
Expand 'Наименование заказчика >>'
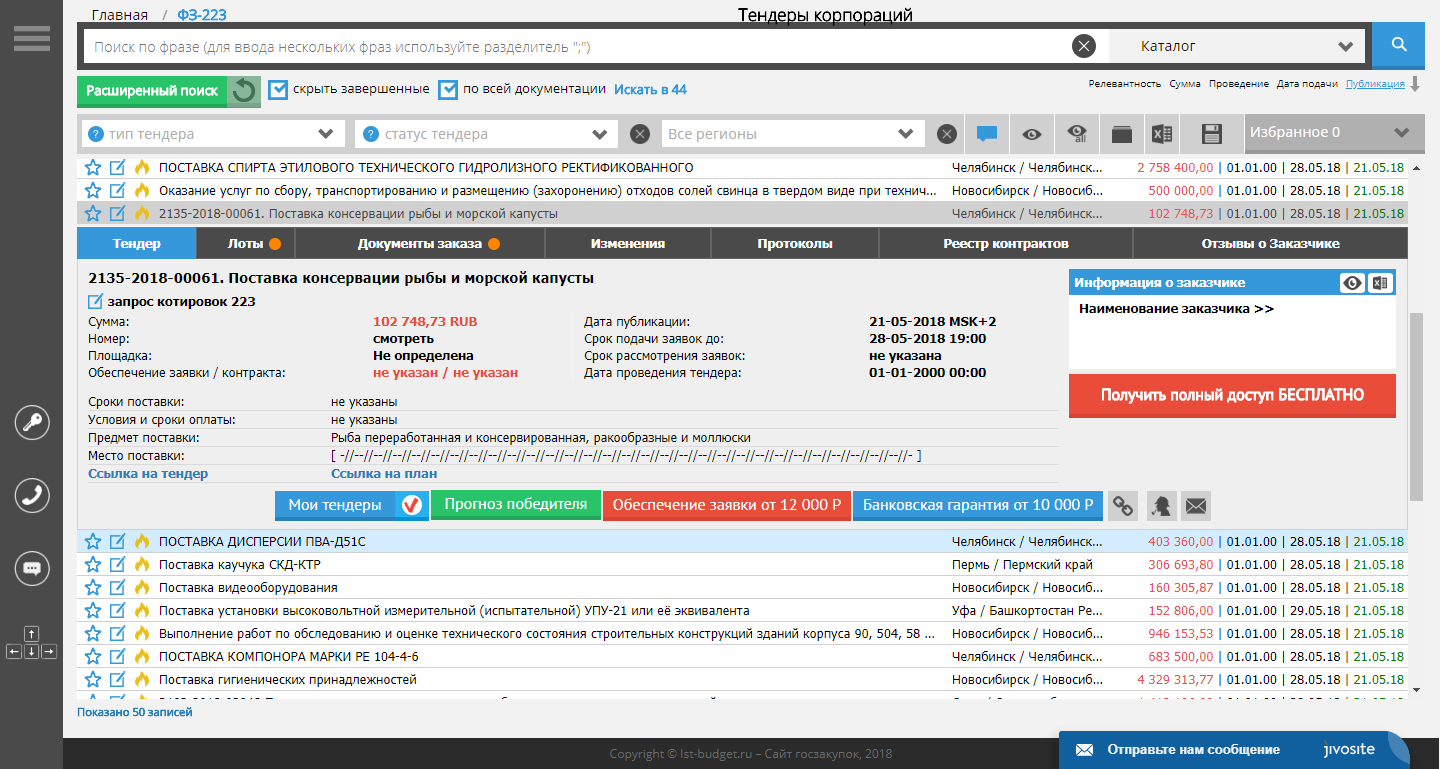point(1176,309)
